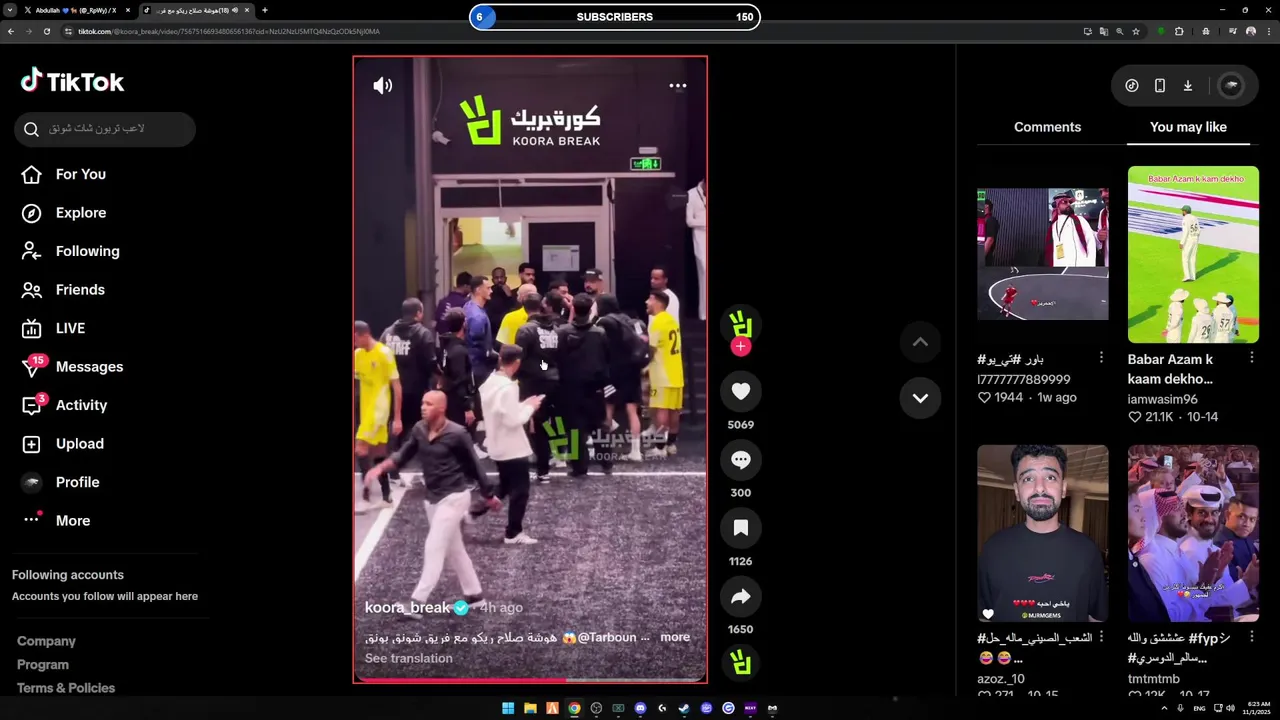
Task: Open the browser extensions puzzle icon
Action: pyautogui.click(x=1179, y=31)
